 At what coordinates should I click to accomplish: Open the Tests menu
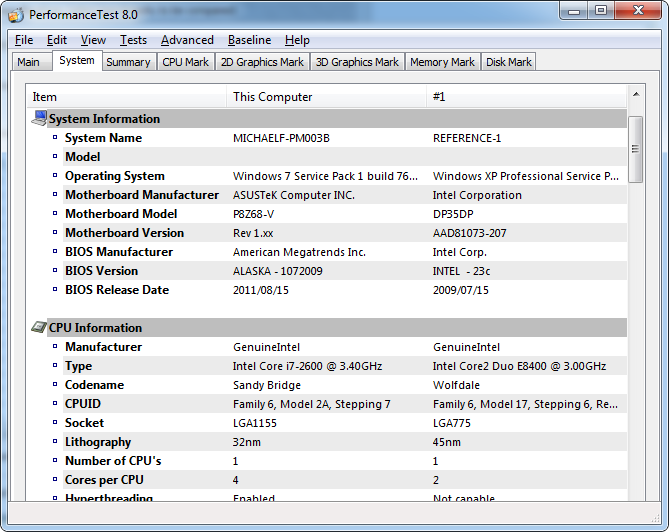click(x=133, y=40)
